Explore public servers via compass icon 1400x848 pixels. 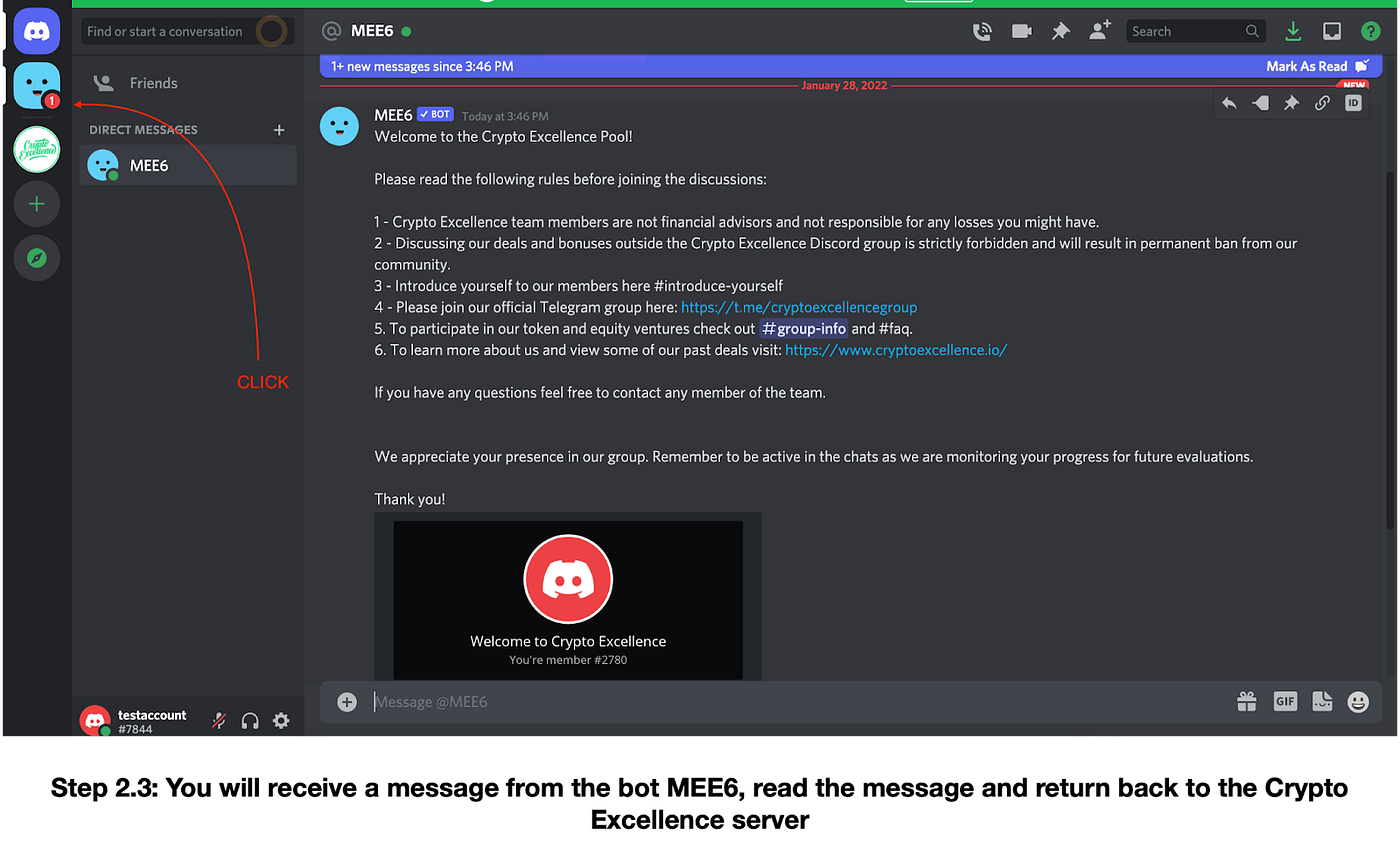point(37,258)
